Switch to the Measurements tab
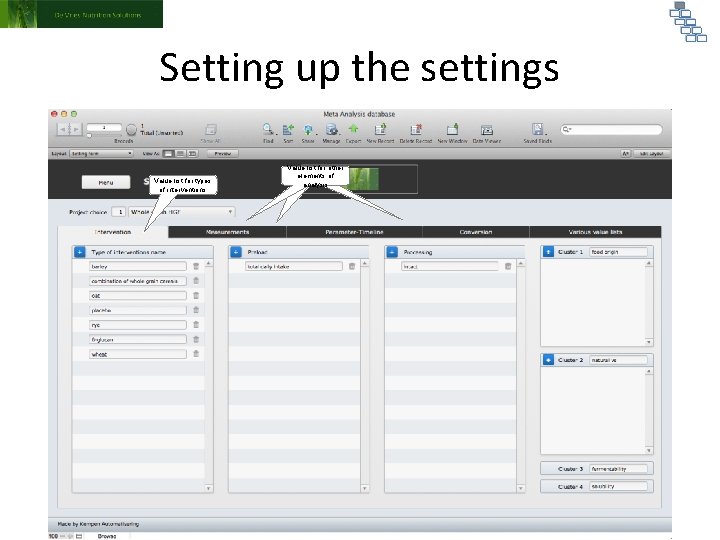The image size is (720, 540). (228, 232)
